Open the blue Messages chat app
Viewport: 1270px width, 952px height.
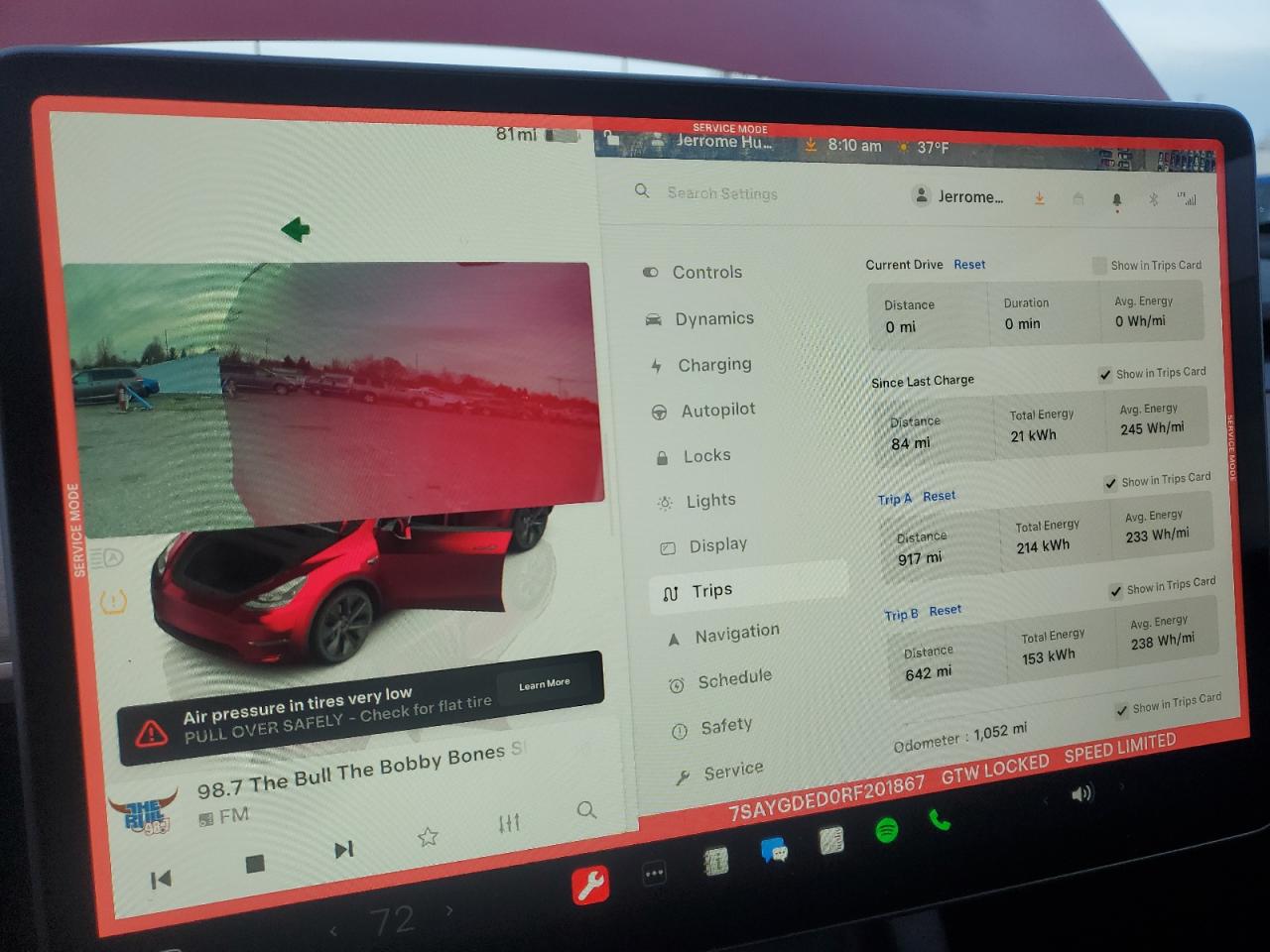point(774,850)
